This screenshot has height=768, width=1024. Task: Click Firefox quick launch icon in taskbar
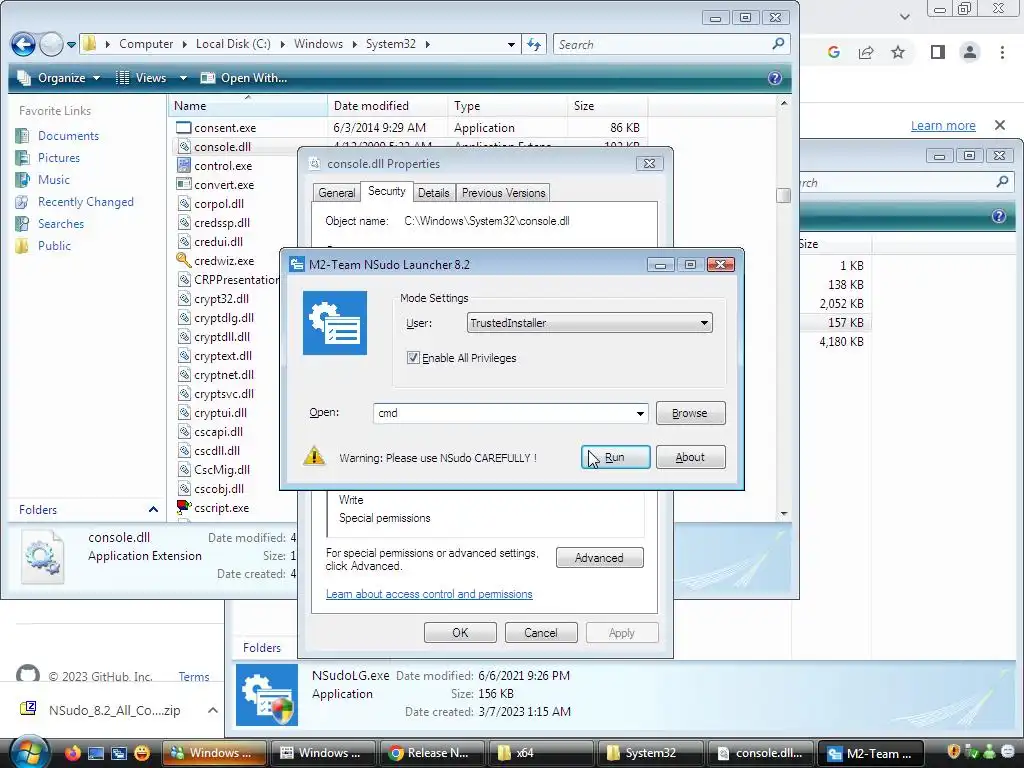pos(72,752)
